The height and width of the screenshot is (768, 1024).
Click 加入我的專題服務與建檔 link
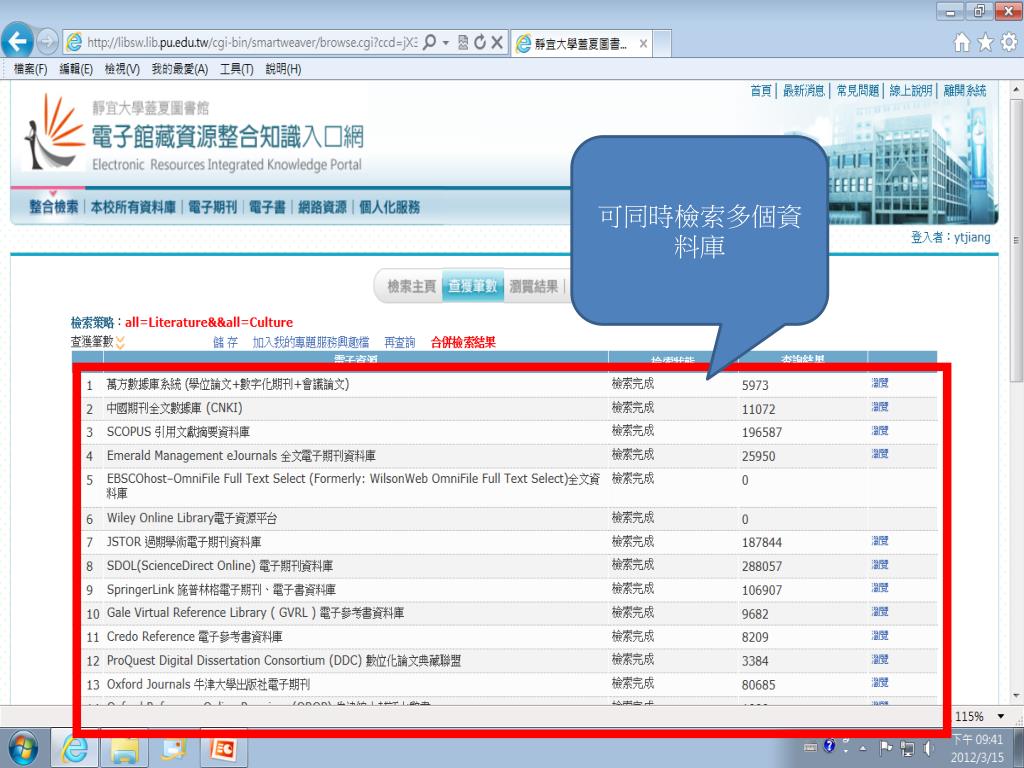point(311,342)
